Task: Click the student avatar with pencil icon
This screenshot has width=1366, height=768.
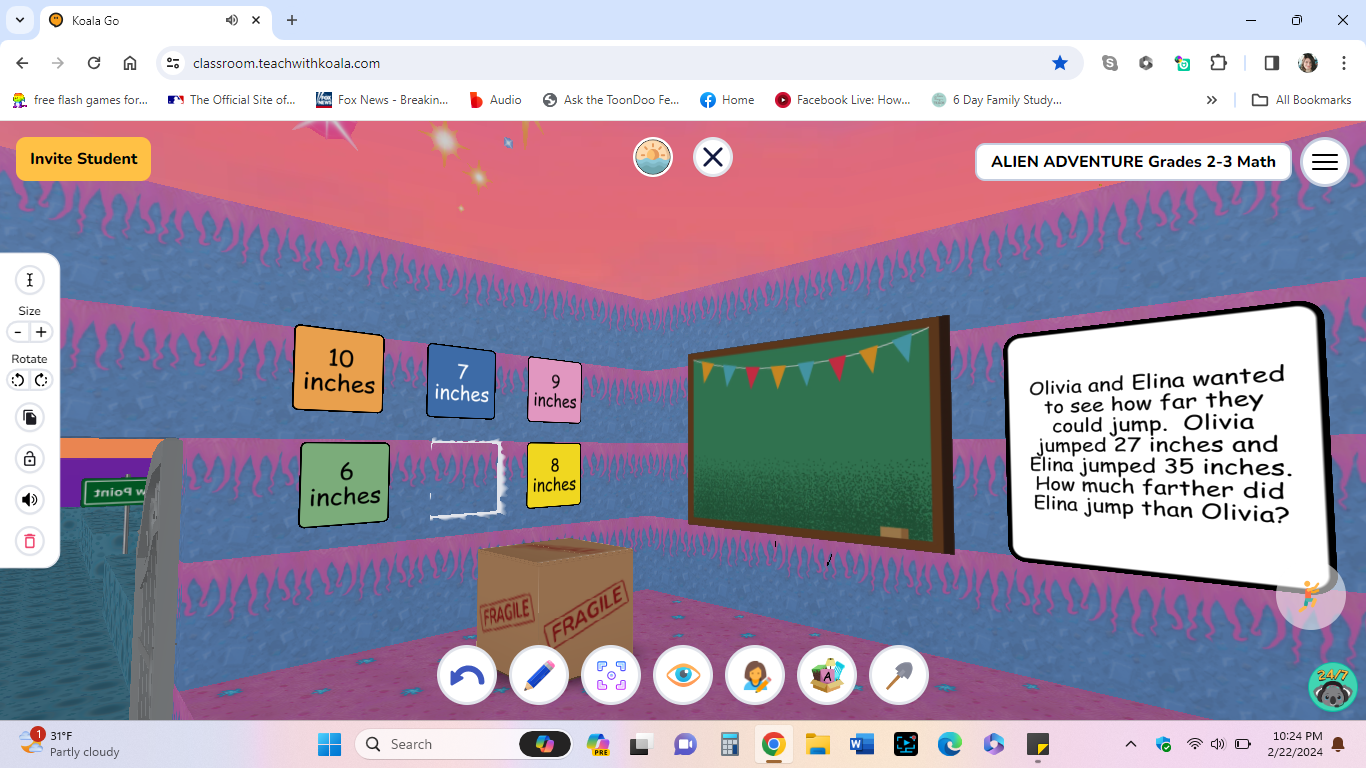Action: tap(755, 675)
